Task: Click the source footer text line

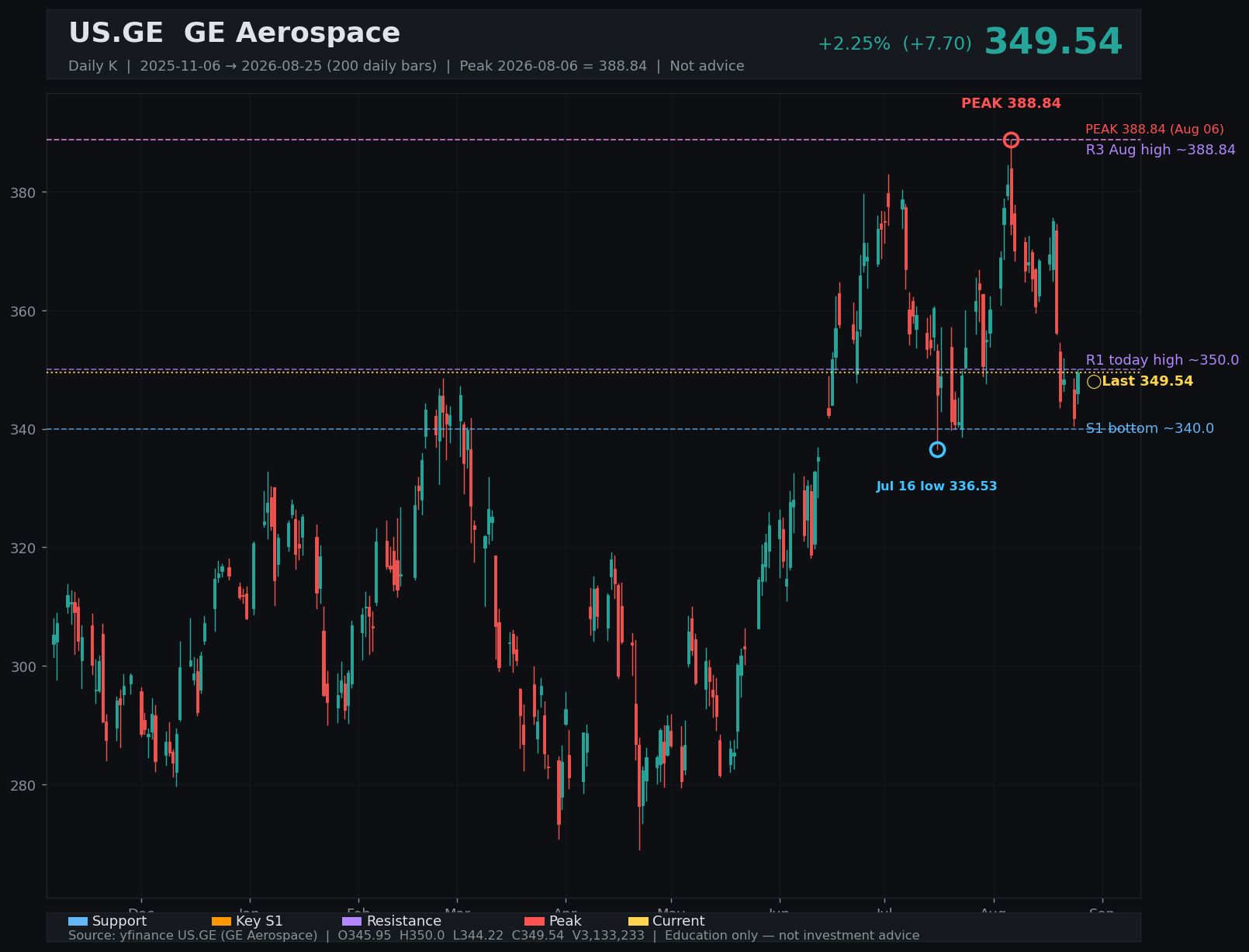Action: pyautogui.click(x=493, y=936)
